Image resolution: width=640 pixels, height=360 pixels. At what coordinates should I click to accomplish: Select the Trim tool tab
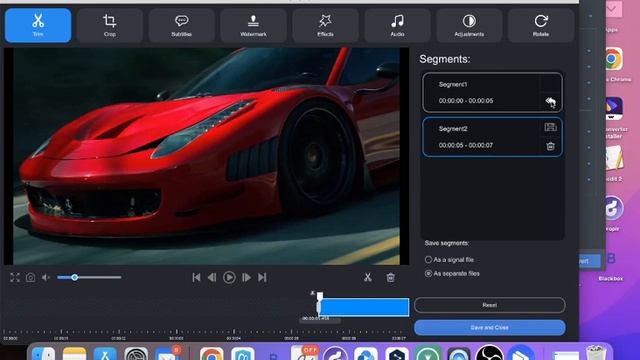click(x=38, y=25)
